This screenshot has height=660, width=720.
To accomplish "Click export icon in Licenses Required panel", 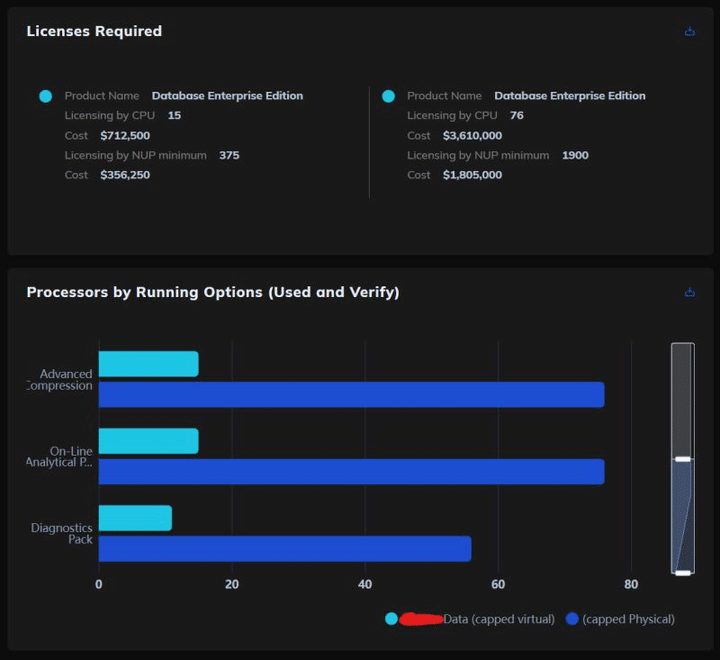I will coord(689,32).
